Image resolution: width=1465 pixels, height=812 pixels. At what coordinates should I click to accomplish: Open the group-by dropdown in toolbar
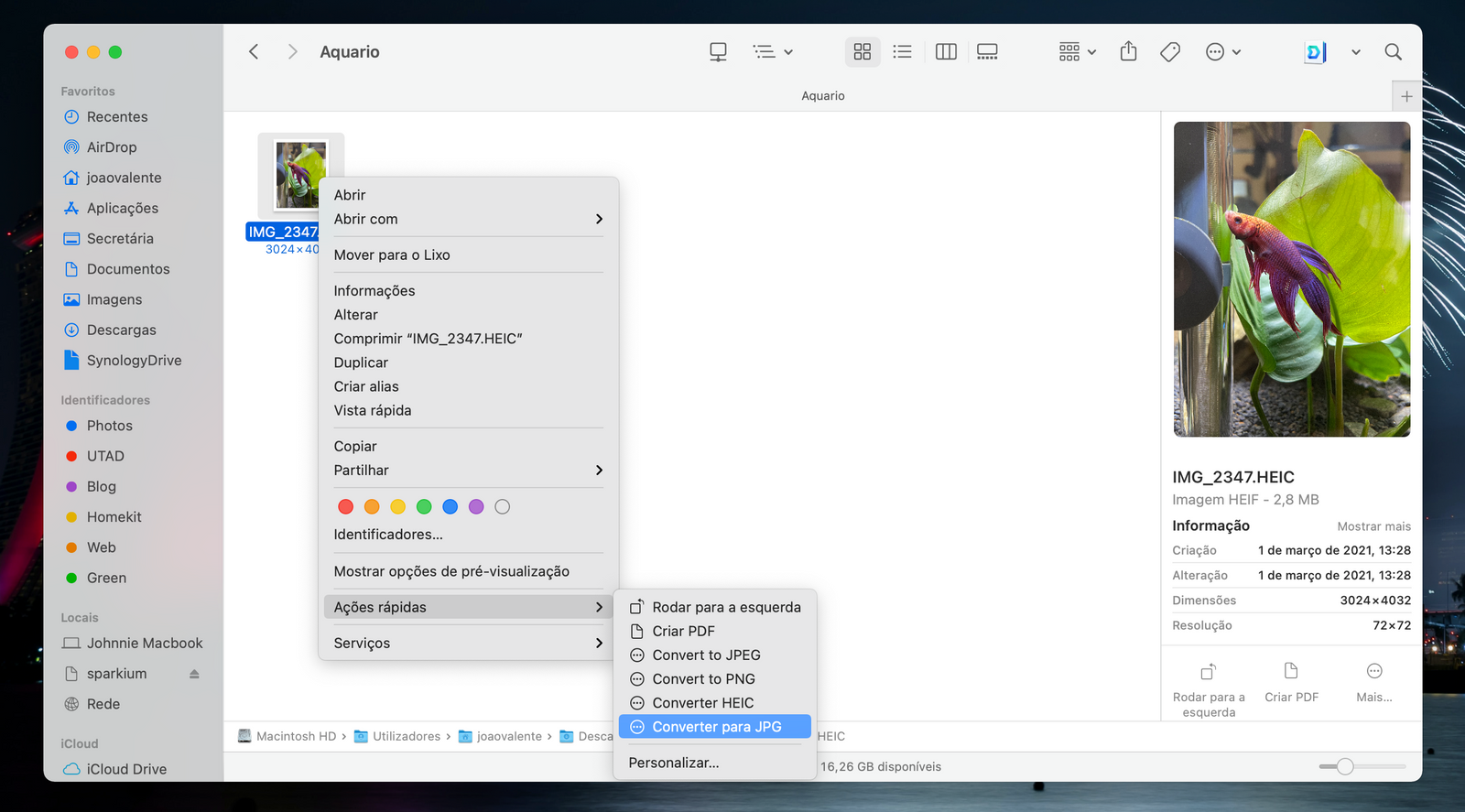1077,52
